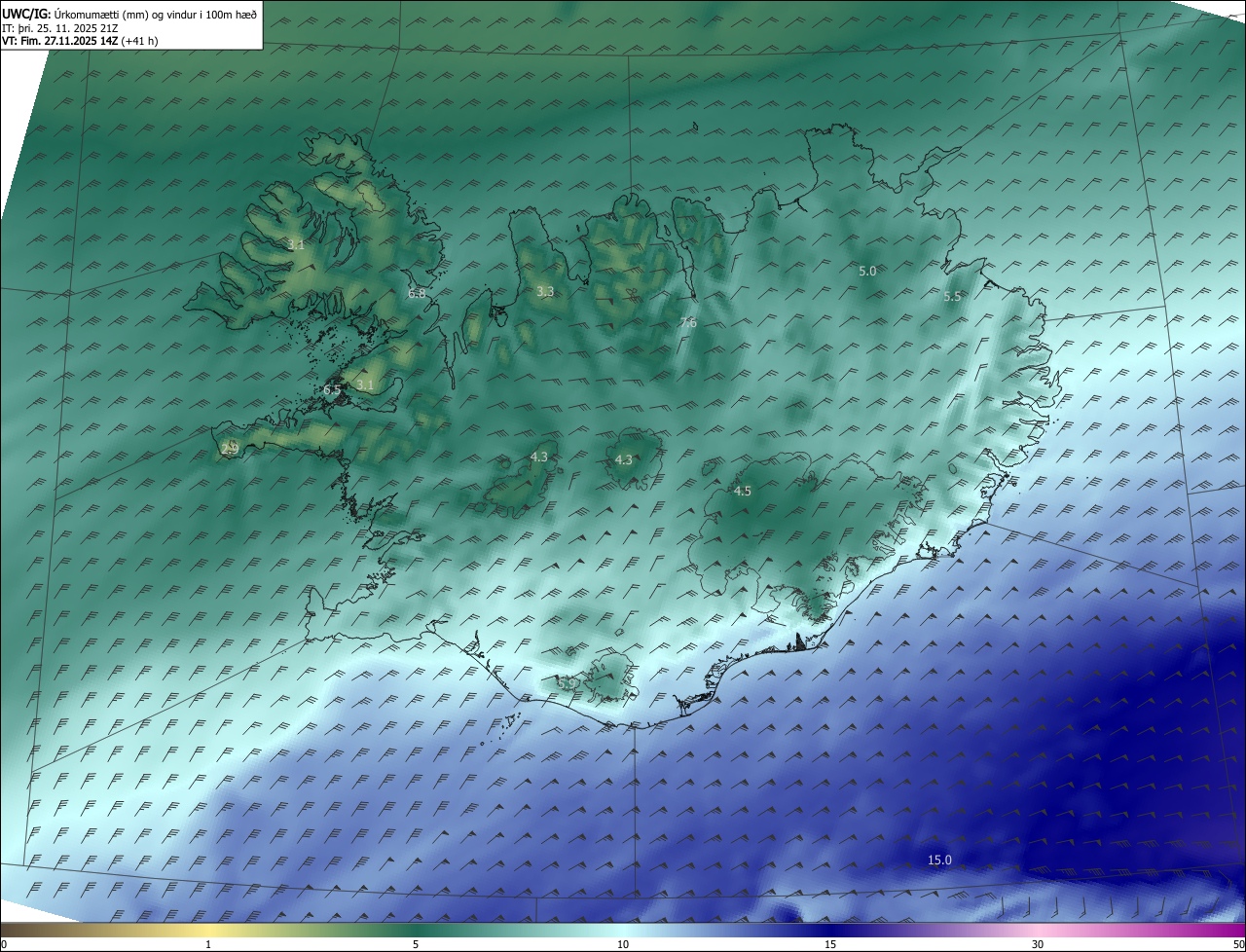Screen dimensions: 1246x952
Task: Click the 5.9 value near the south coast glacier
Action: 566,684
